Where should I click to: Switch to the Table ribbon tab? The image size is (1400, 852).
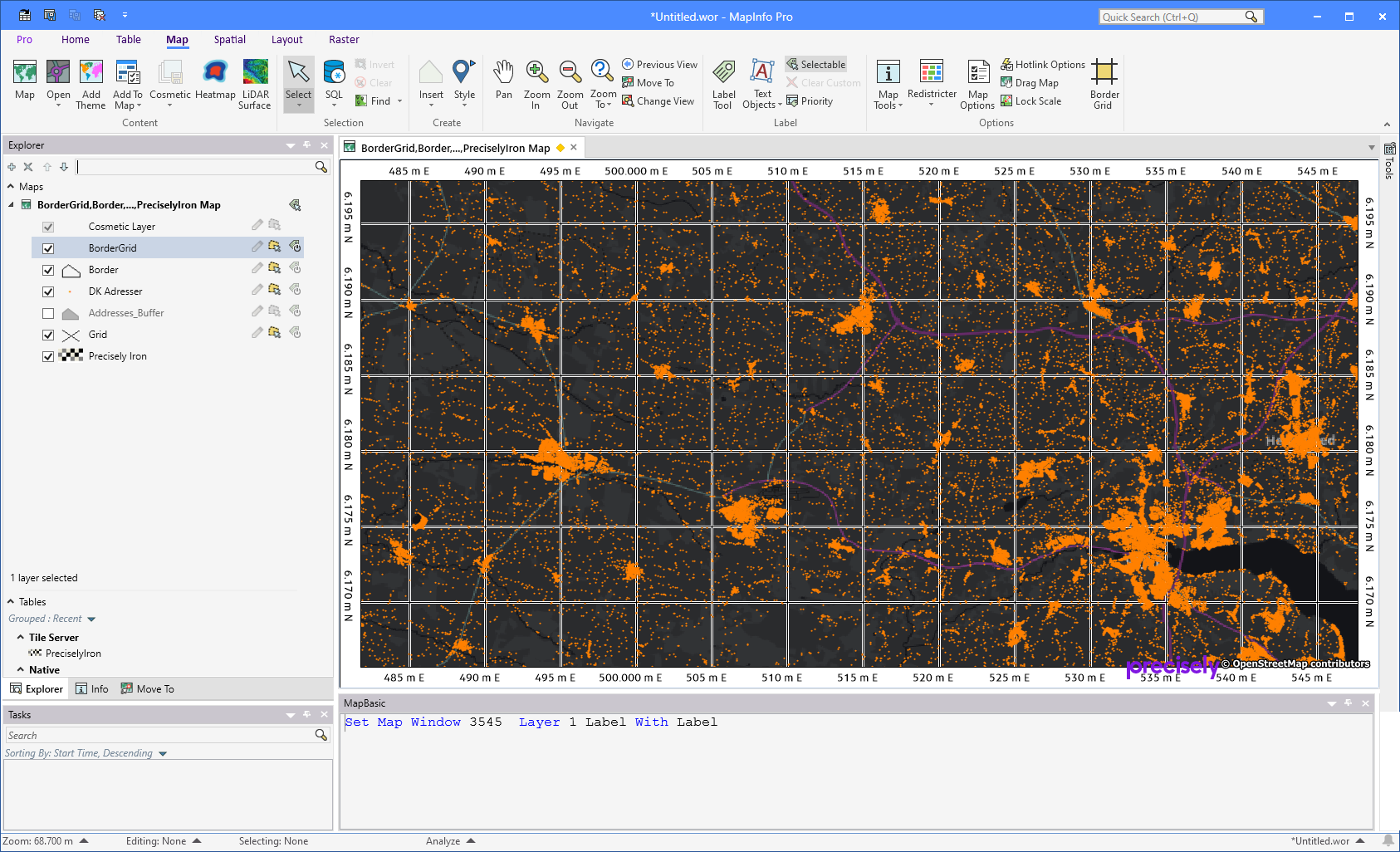(128, 40)
